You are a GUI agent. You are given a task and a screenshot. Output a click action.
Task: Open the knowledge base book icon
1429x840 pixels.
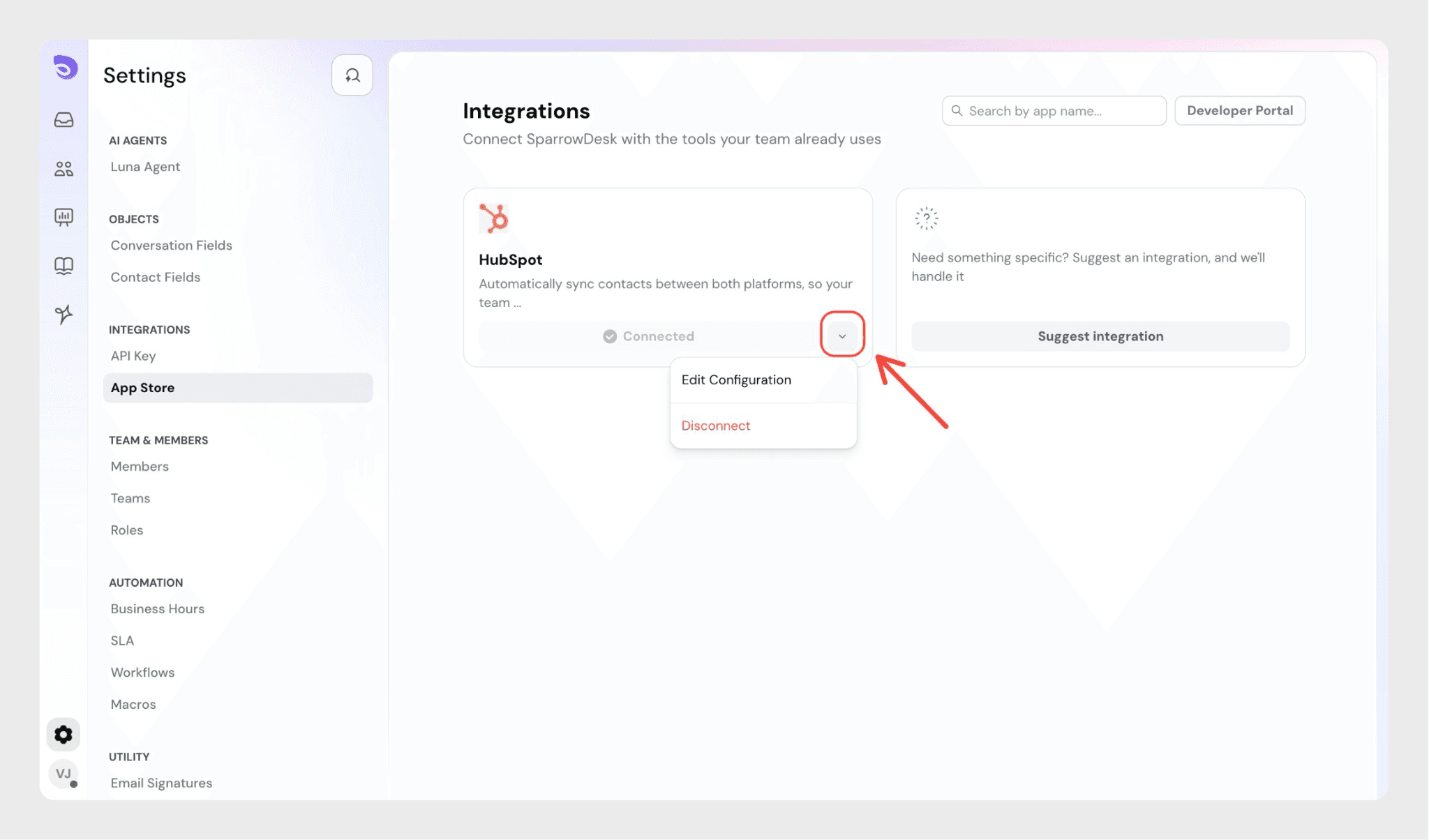pos(63,266)
